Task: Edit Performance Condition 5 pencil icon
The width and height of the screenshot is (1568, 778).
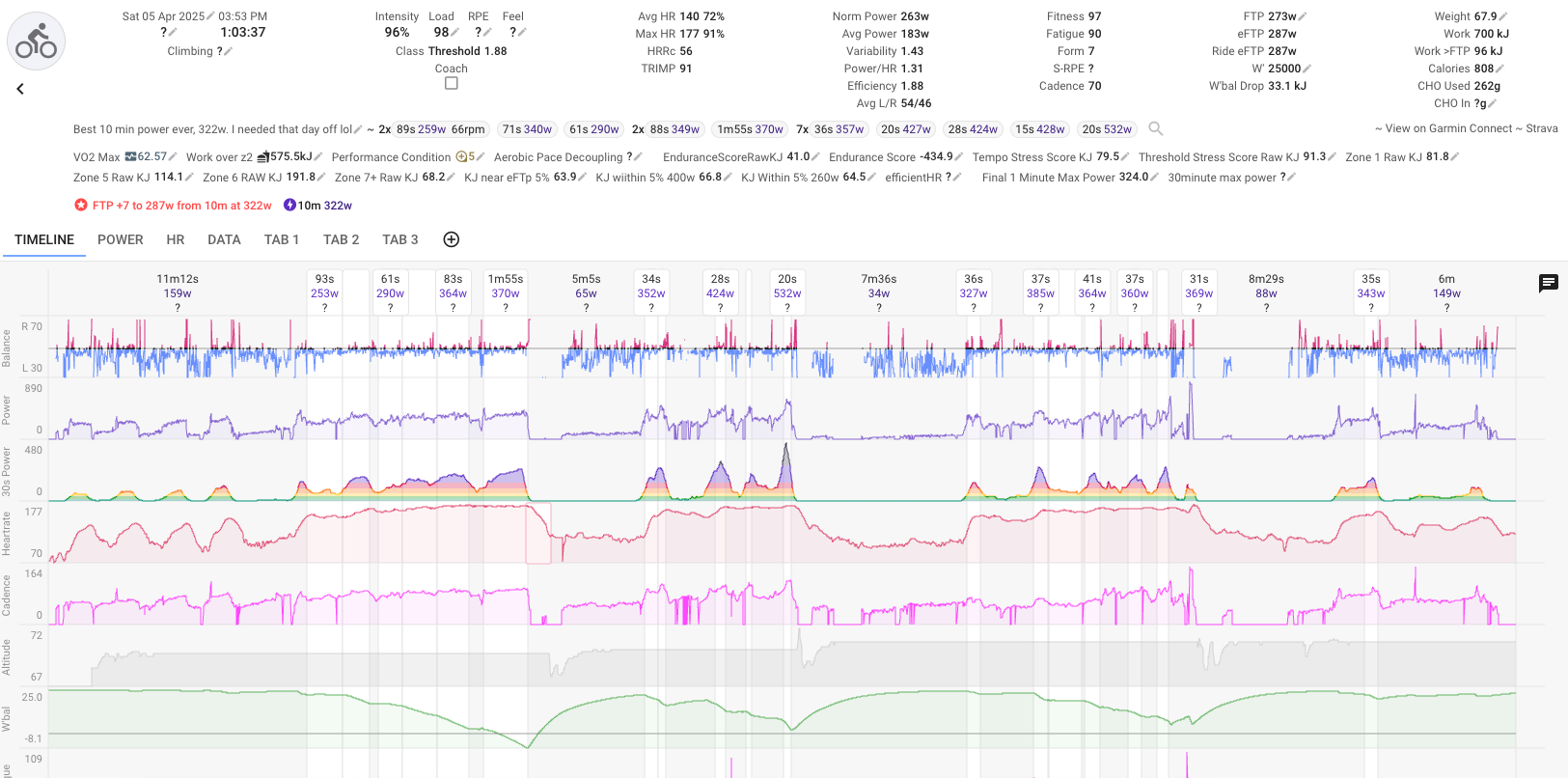Action: (480, 156)
